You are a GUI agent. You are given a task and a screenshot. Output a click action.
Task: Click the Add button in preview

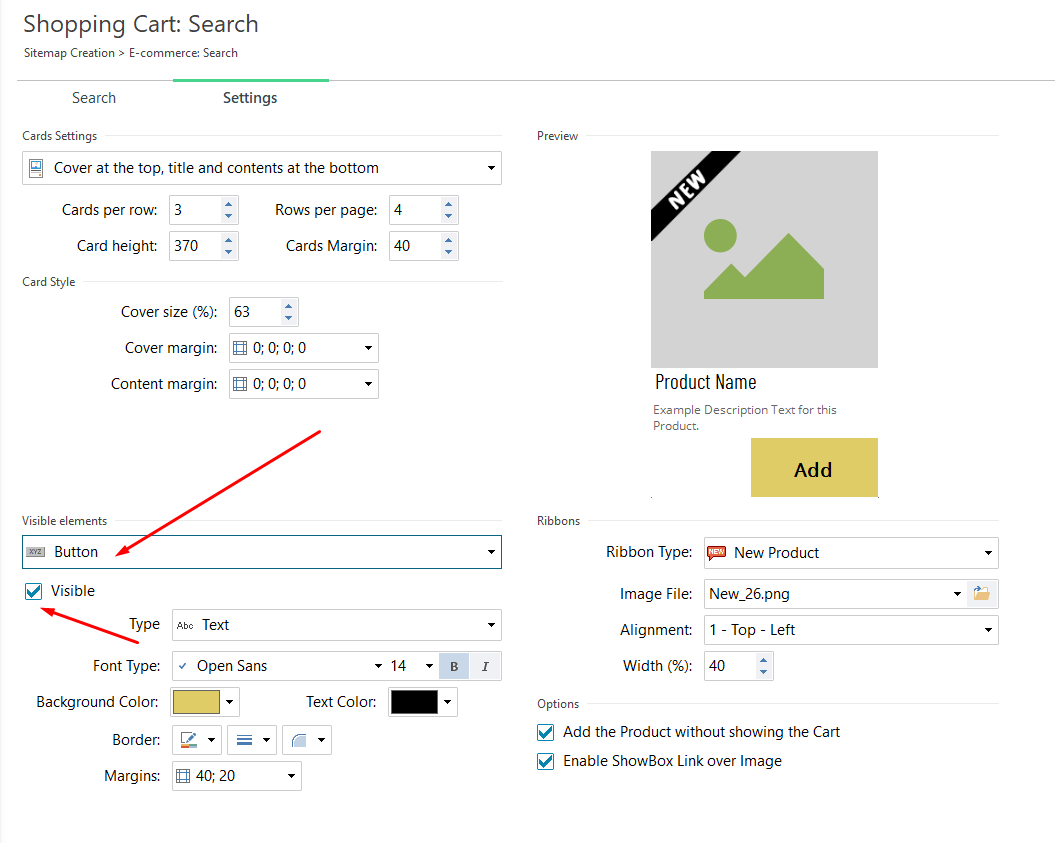pyautogui.click(x=814, y=468)
